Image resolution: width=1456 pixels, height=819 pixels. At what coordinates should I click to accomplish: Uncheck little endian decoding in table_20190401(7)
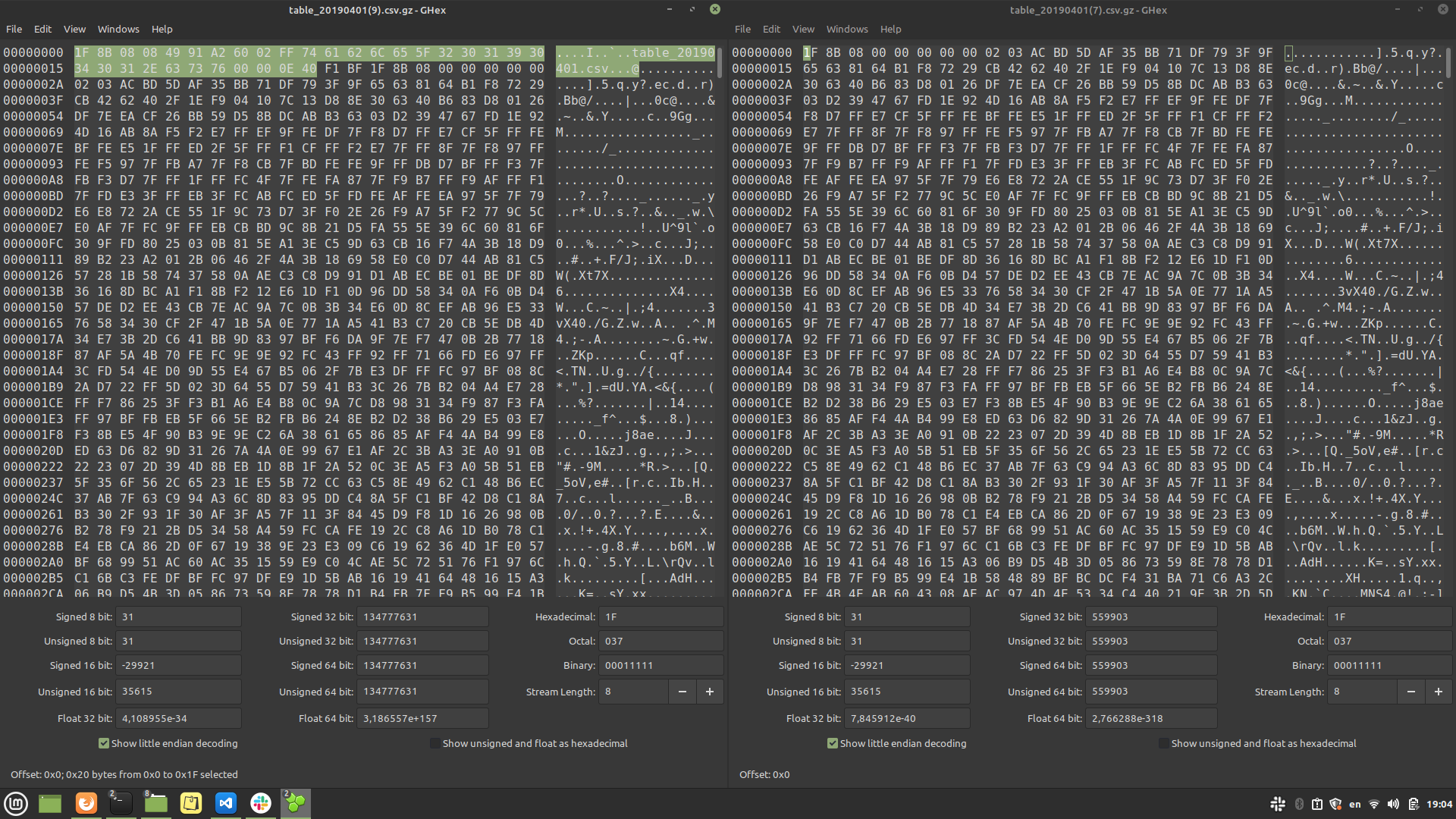[x=832, y=743]
